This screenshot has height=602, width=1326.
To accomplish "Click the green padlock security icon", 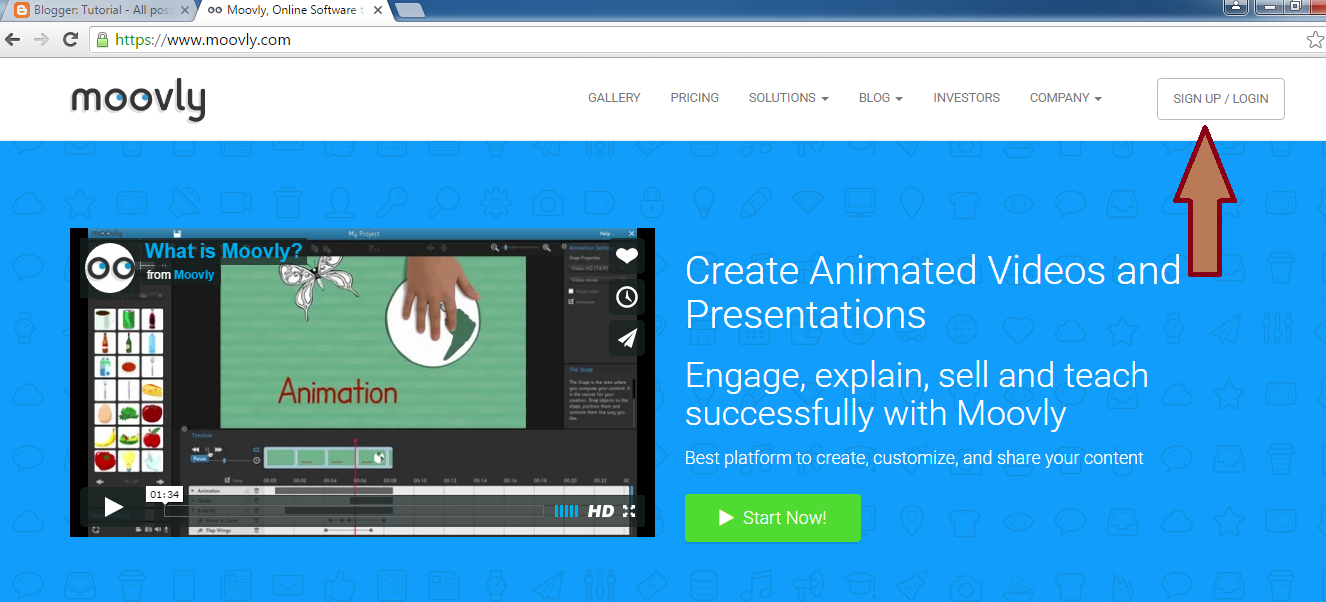I will (102, 40).
